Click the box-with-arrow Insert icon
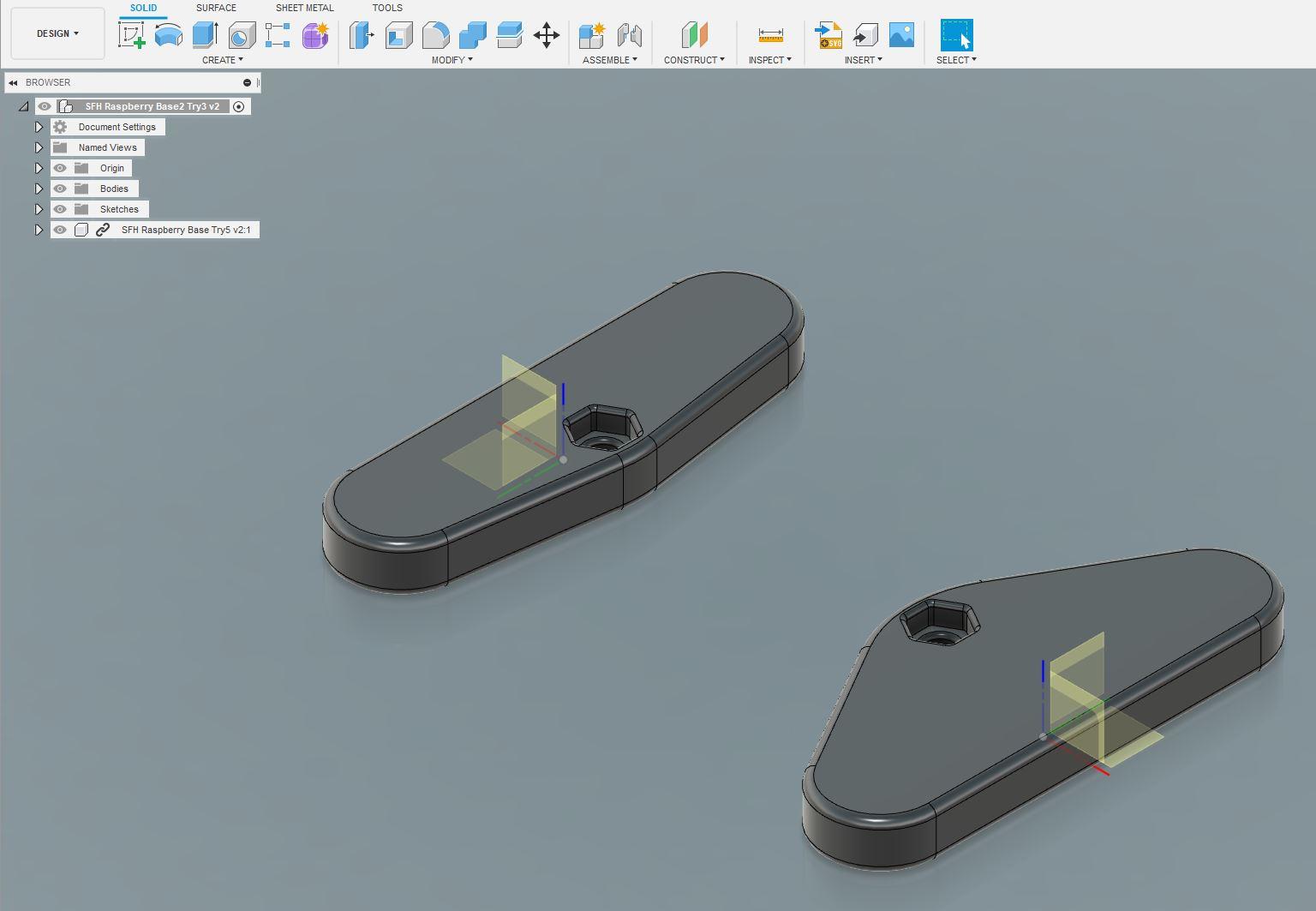1316x911 pixels. 865,35
